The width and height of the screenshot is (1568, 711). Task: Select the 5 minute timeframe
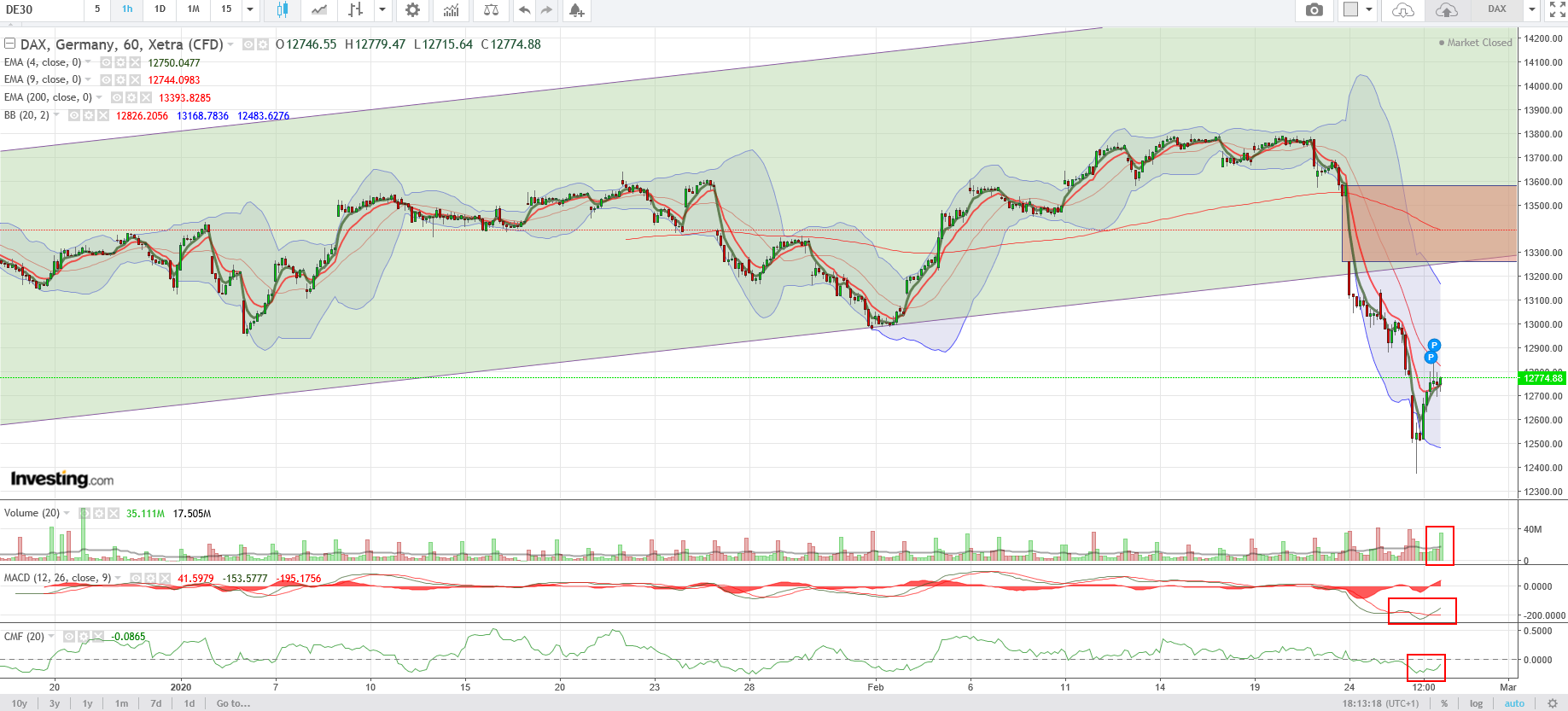pyautogui.click(x=97, y=9)
